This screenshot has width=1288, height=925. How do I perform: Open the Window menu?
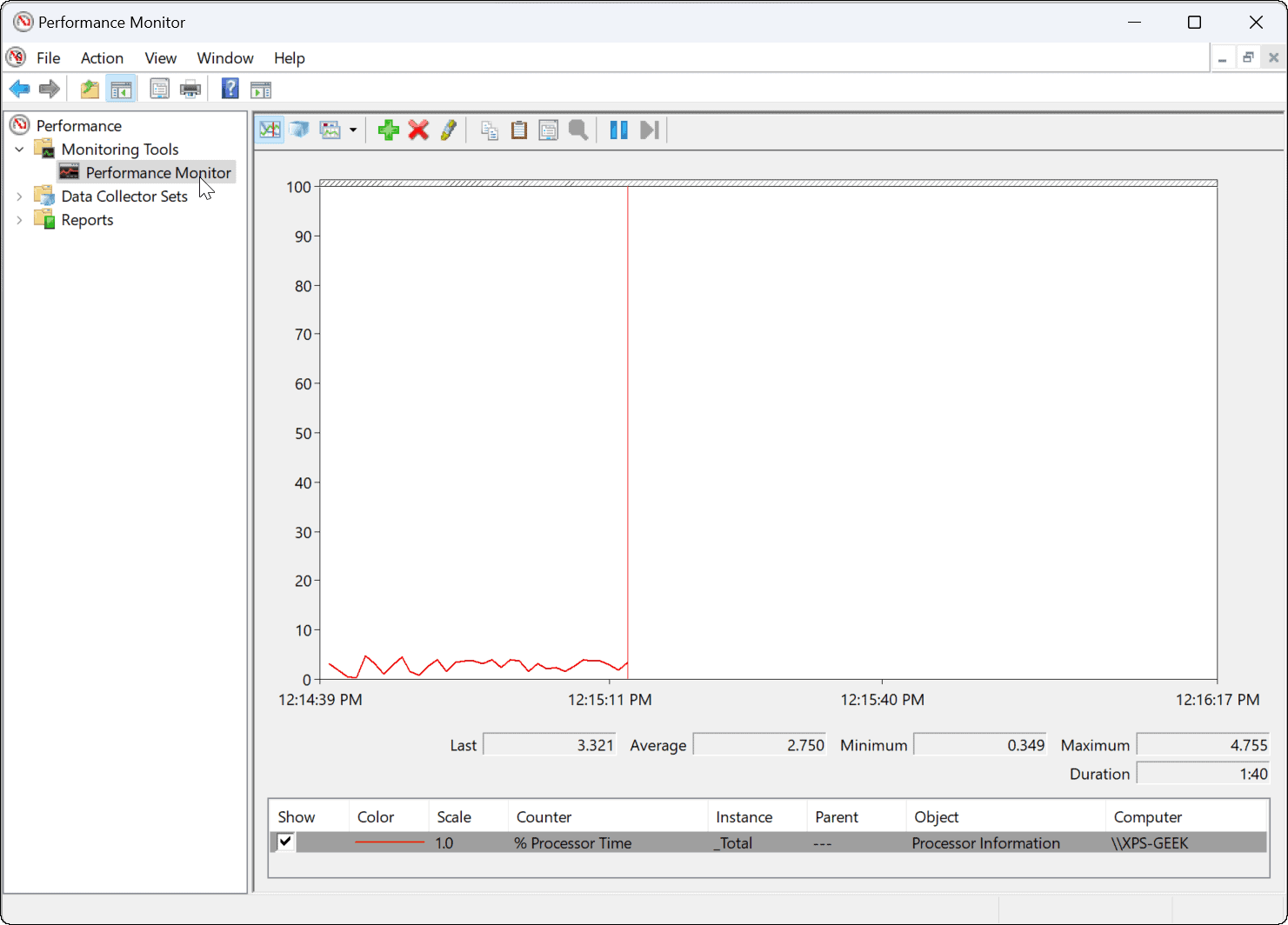(x=224, y=57)
